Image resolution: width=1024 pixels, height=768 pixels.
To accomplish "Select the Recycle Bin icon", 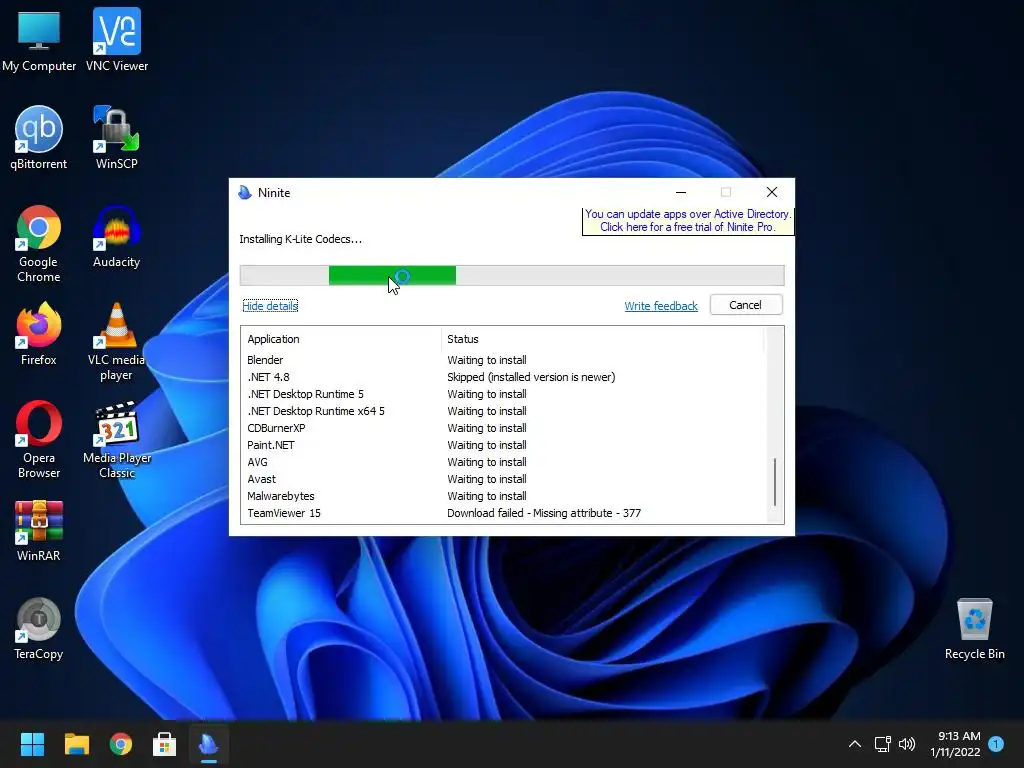I will tap(974, 629).
